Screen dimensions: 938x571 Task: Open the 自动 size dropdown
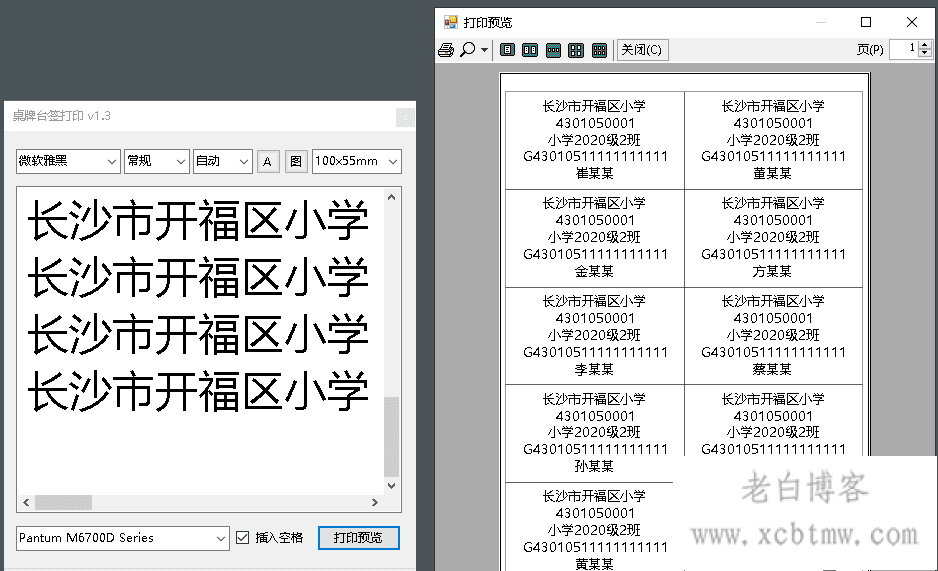tap(223, 161)
